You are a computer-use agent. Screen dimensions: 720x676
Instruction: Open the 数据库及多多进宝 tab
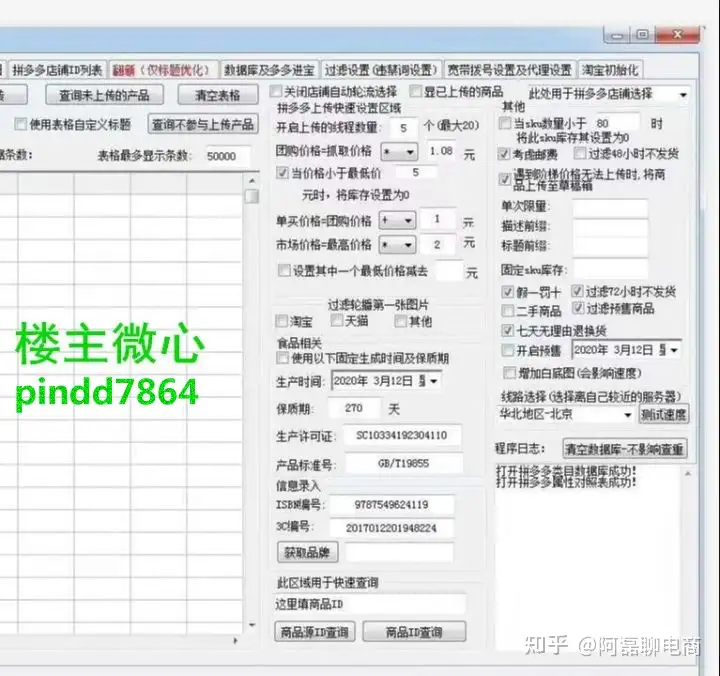tap(270, 70)
